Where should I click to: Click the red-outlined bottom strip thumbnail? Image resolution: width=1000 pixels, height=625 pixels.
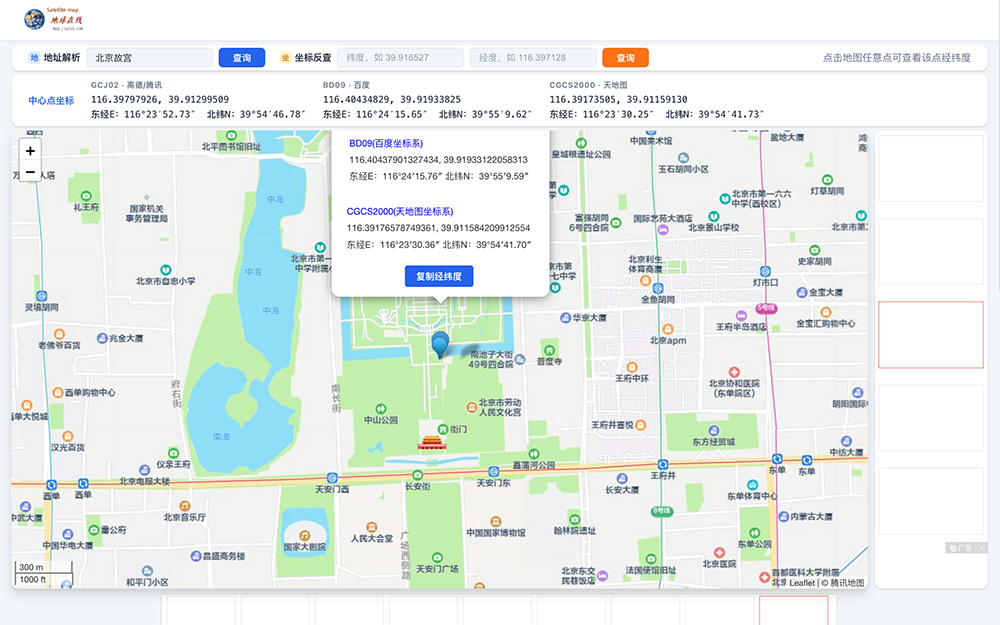793,611
